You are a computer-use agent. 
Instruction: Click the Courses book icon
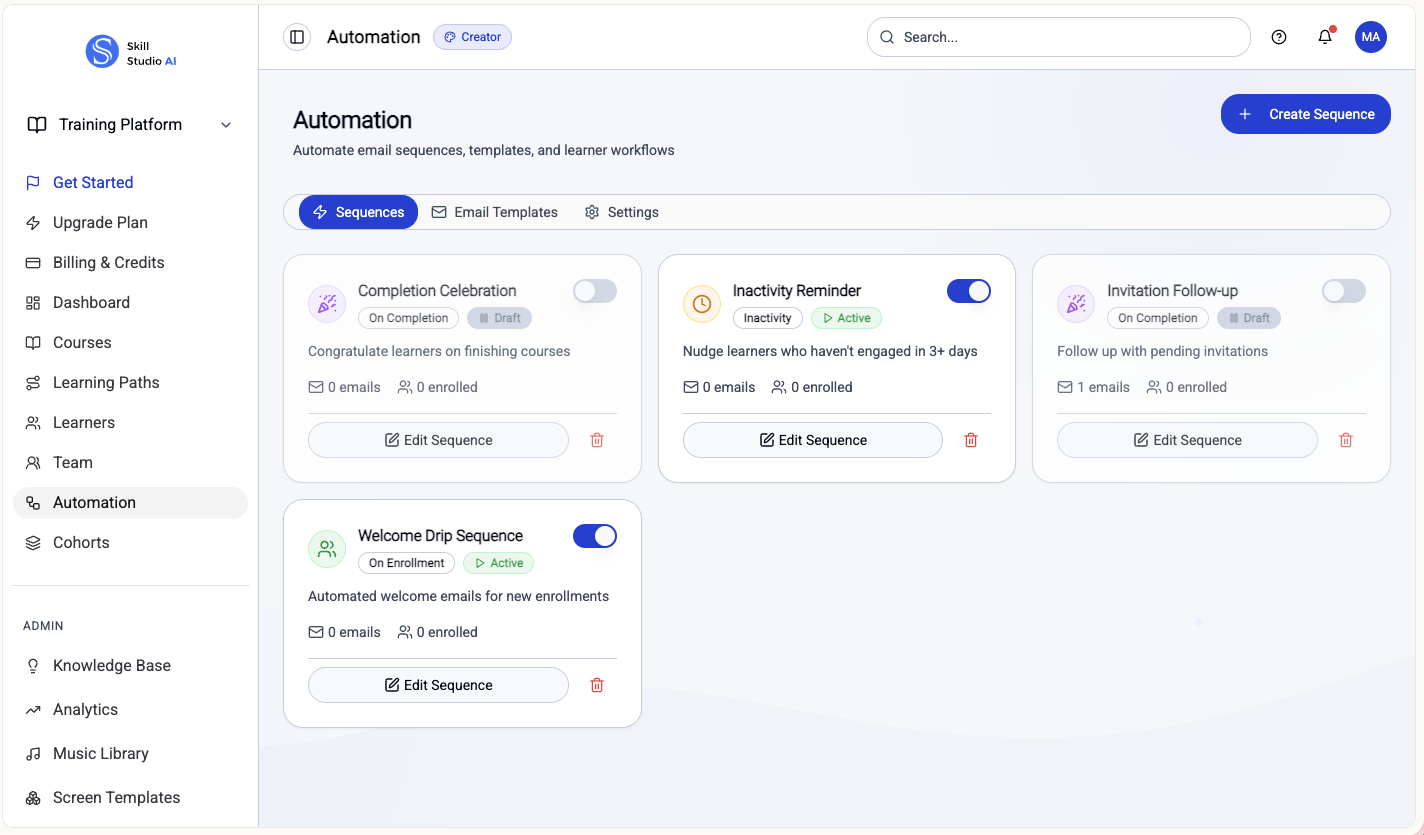click(x=33, y=342)
